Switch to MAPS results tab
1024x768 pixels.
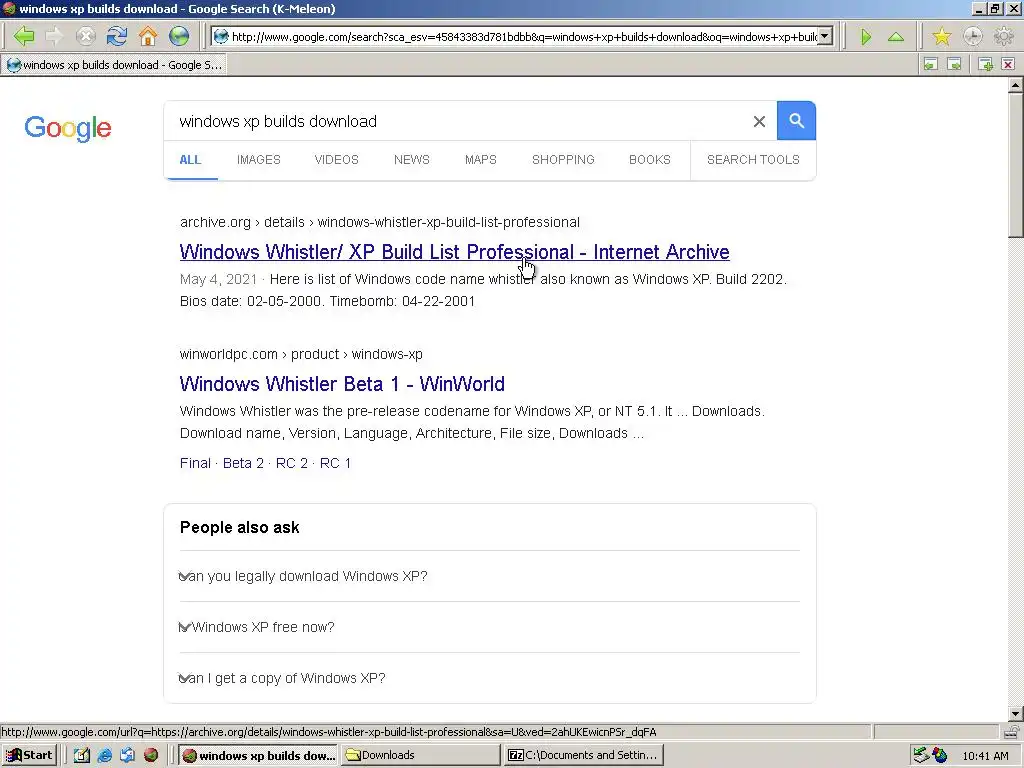tap(481, 160)
